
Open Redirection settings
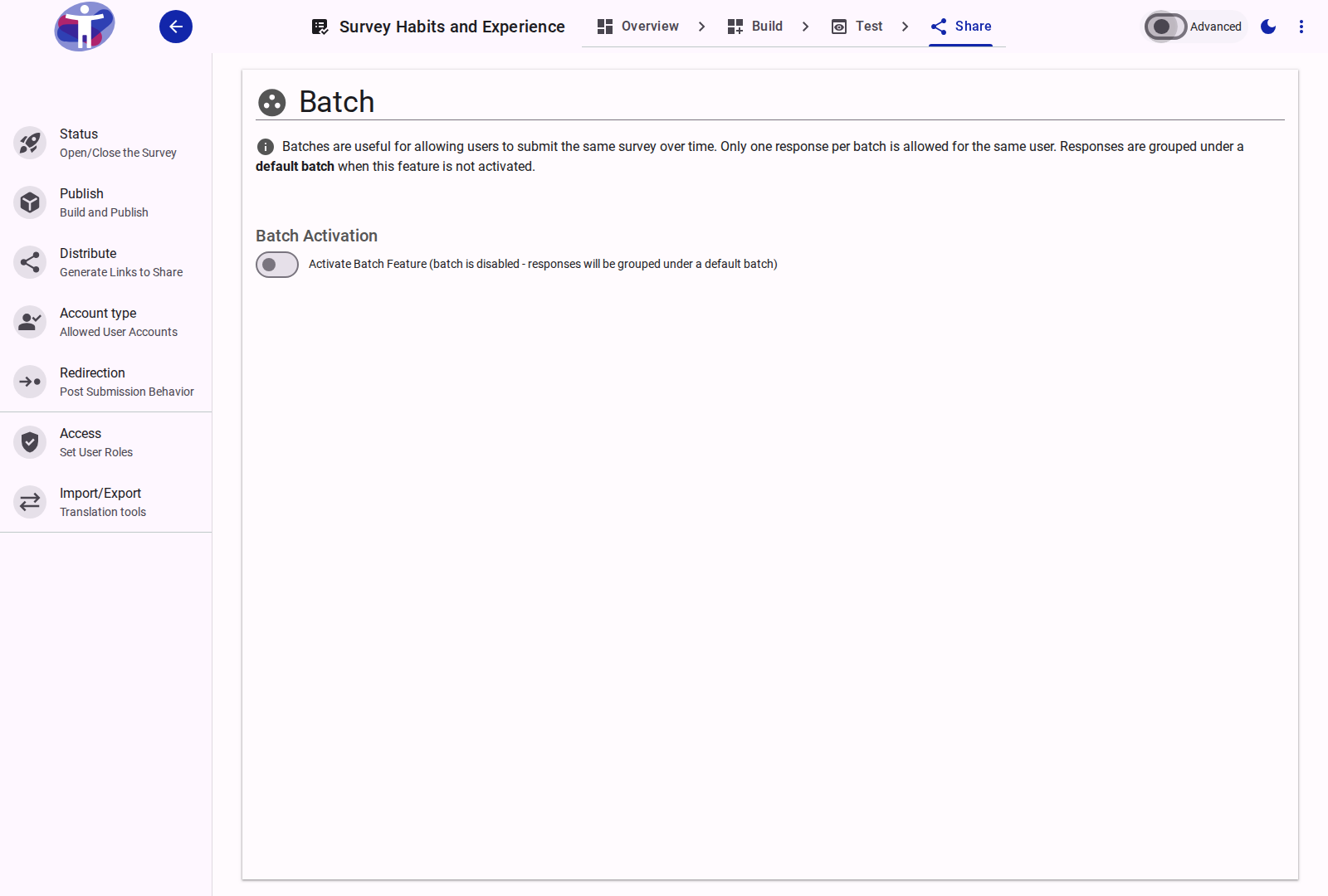click(x=106, y=382)
